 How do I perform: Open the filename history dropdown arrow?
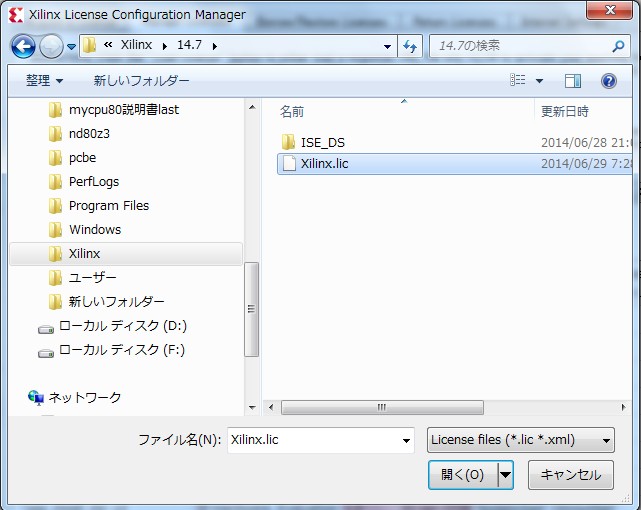pos(406,441)
